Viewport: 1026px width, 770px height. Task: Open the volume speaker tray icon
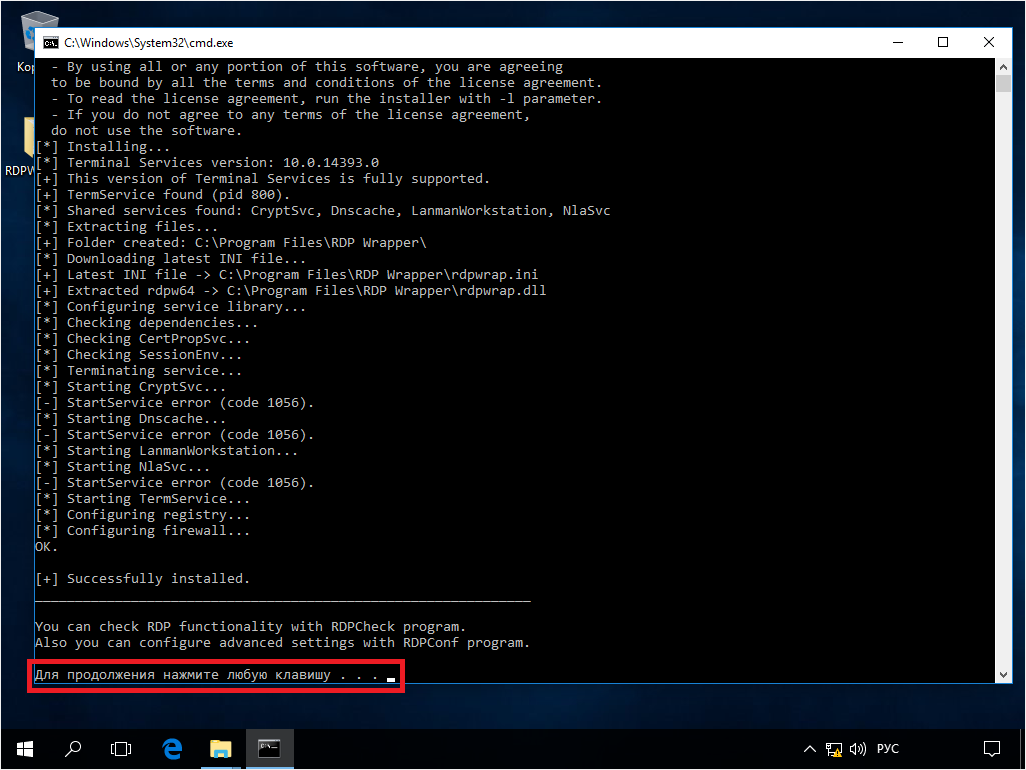[x=857, y=749]
